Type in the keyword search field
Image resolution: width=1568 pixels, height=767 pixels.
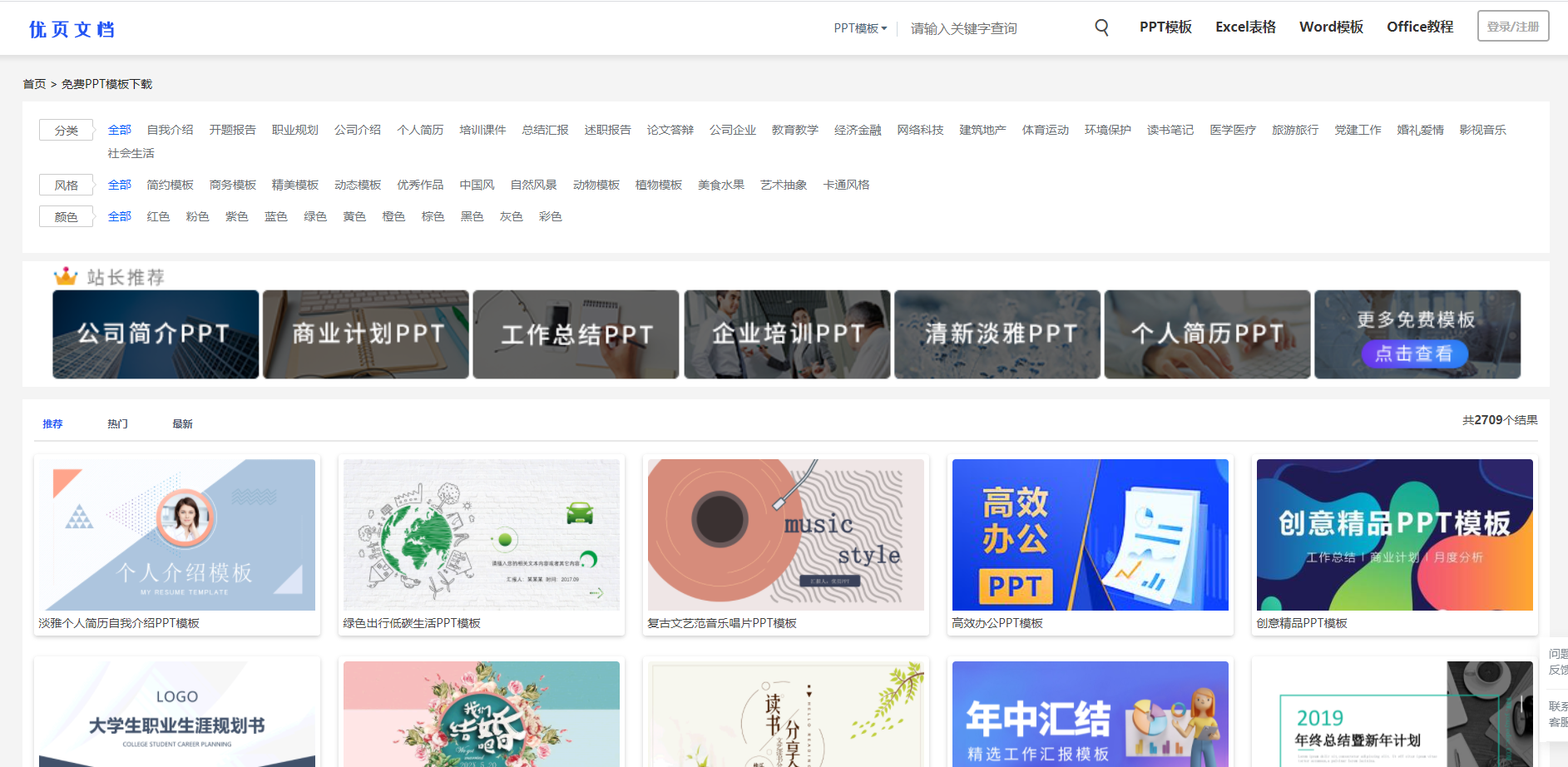click(994, 28)
